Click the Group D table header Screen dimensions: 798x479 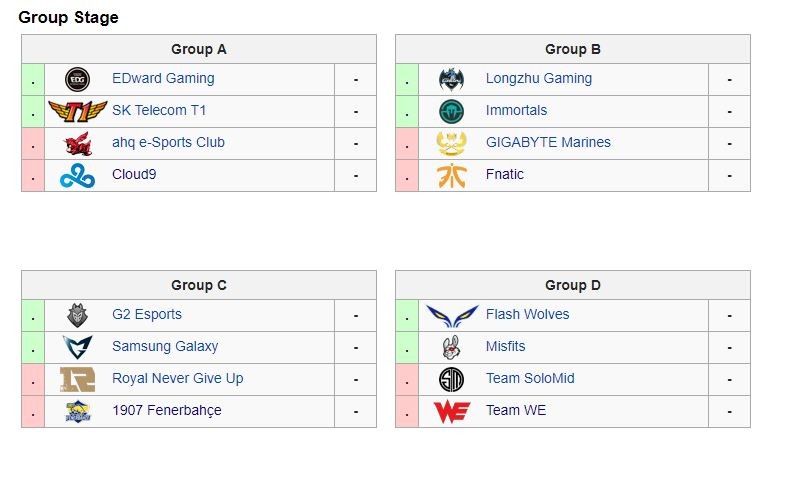point(573,285)
